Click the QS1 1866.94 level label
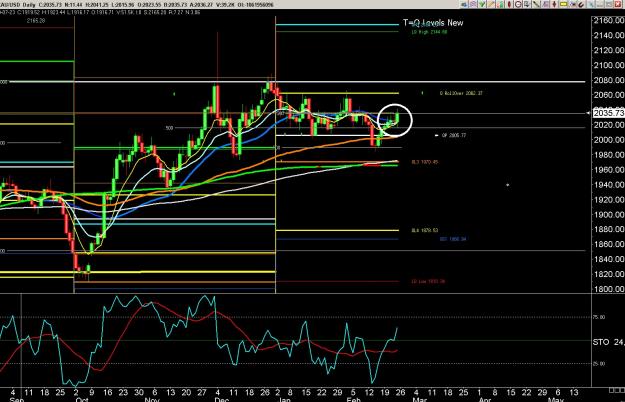This screenshot has height=402, width=625. coord(453,239)
